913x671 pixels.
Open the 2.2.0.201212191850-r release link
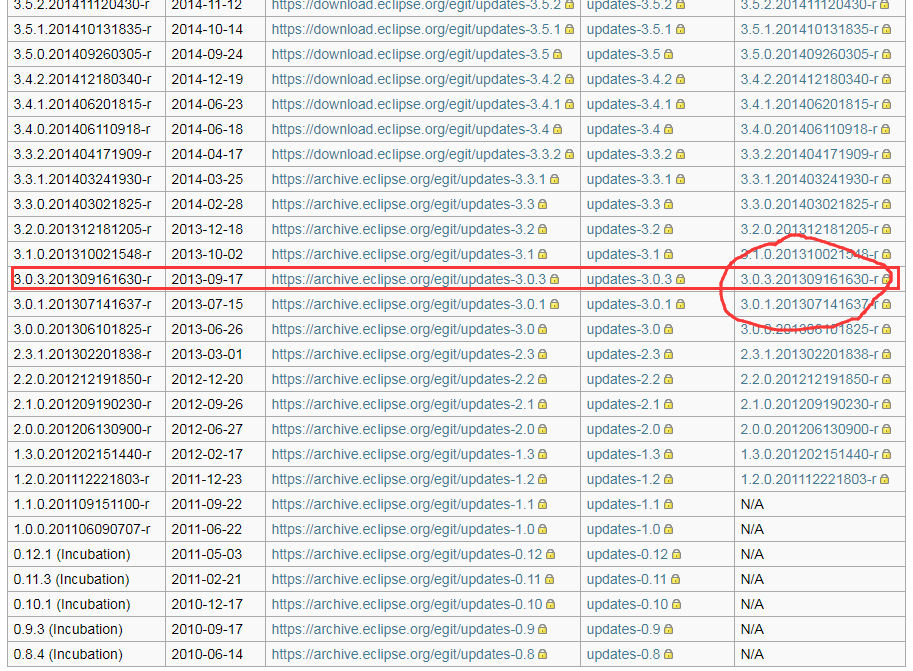(x=809, y=379)
